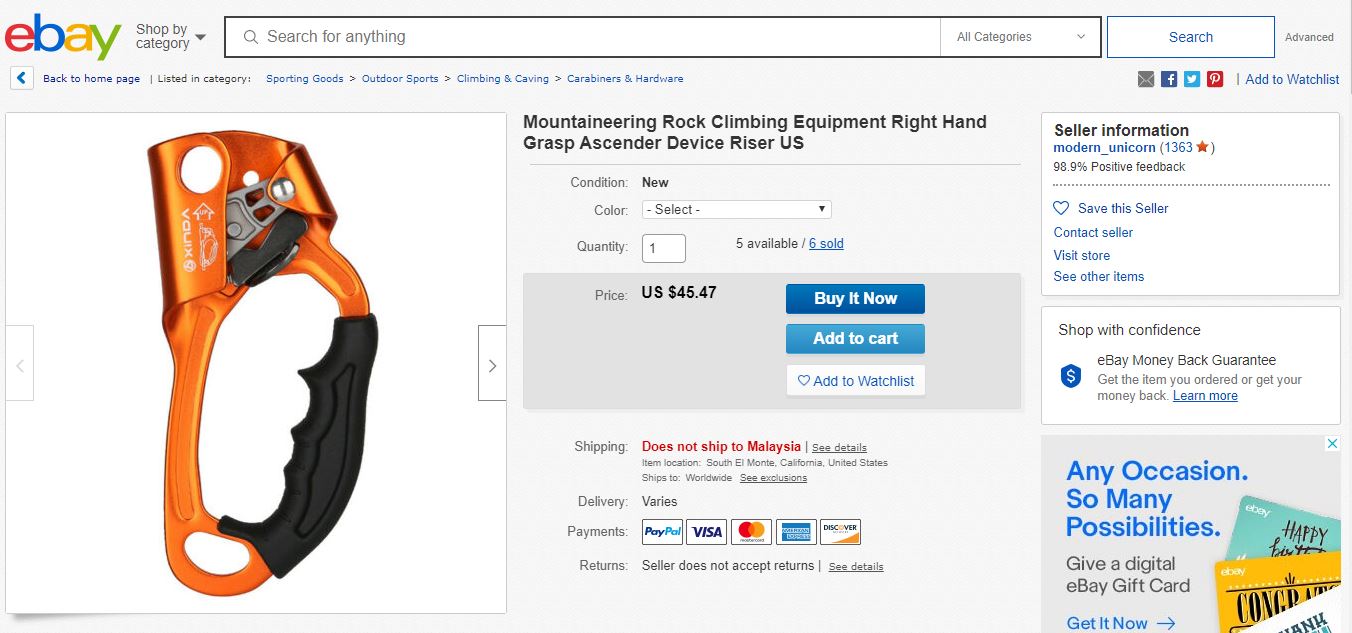
Task: Expand Shop by category menu
Action: [170, 37]
